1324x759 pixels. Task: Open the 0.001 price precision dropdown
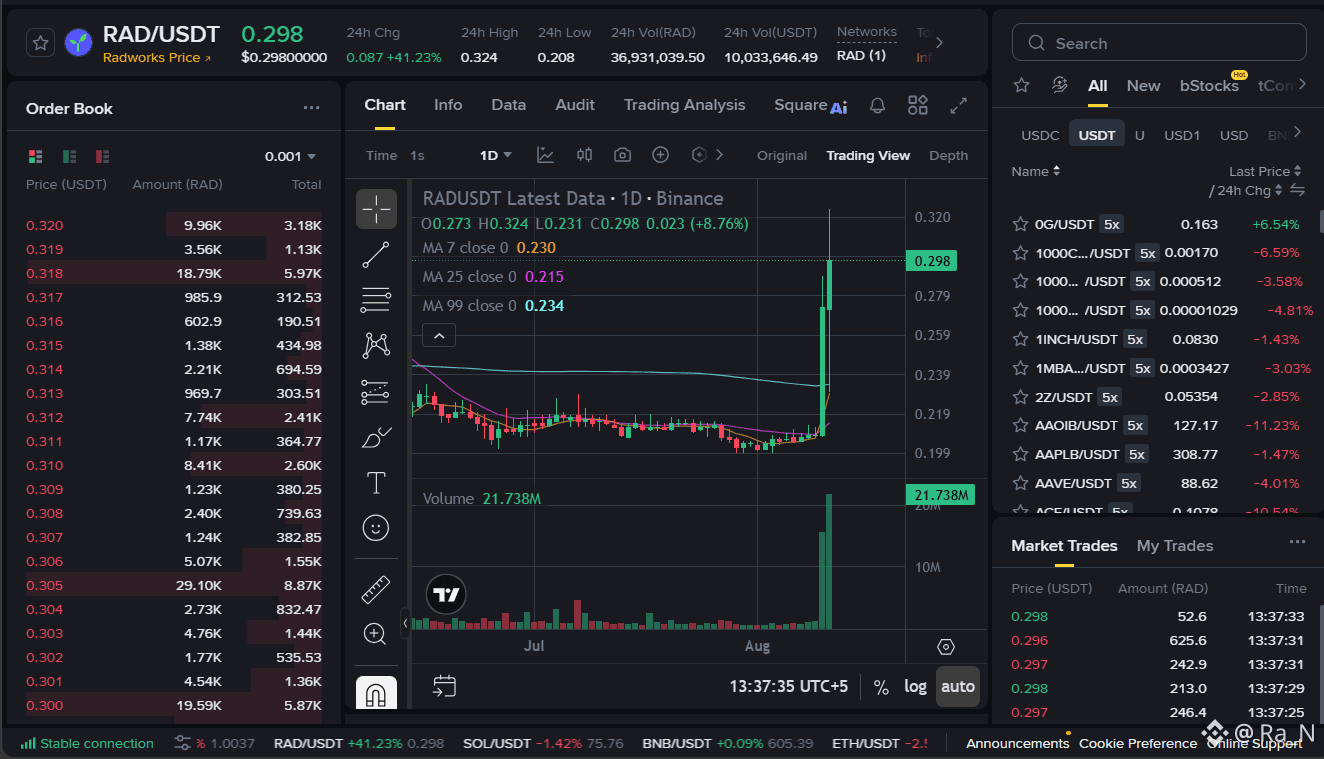pyautogui.click(x=290, y=156)
